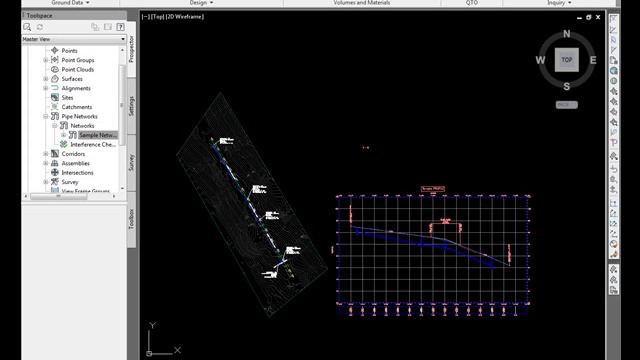Select the Points node in Prospector
Screen dimensions: 640x360
pyautogui.click(x=69, y=51)
